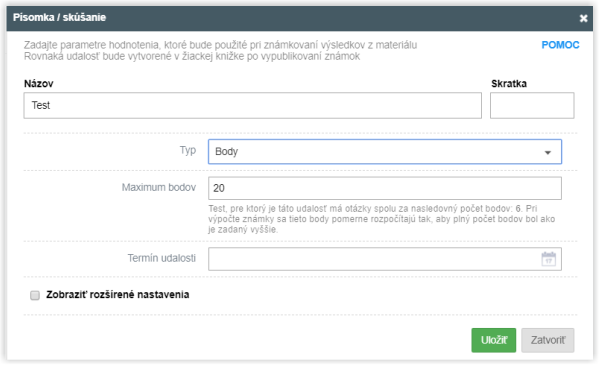Click the Skratka field label

509,84
